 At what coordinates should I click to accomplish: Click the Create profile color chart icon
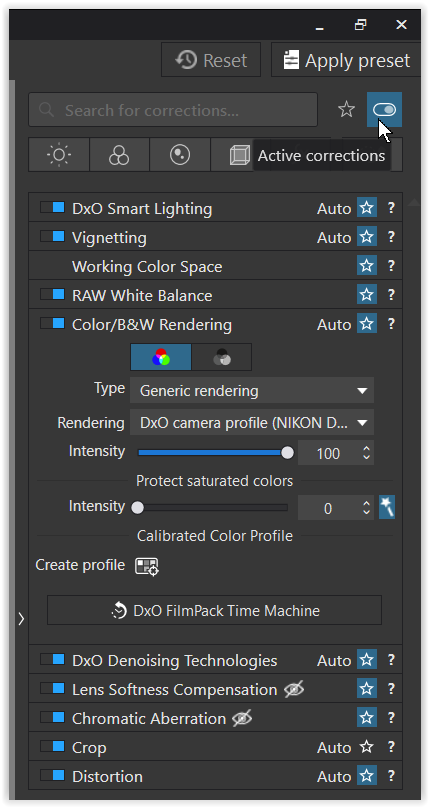[147, 566]
